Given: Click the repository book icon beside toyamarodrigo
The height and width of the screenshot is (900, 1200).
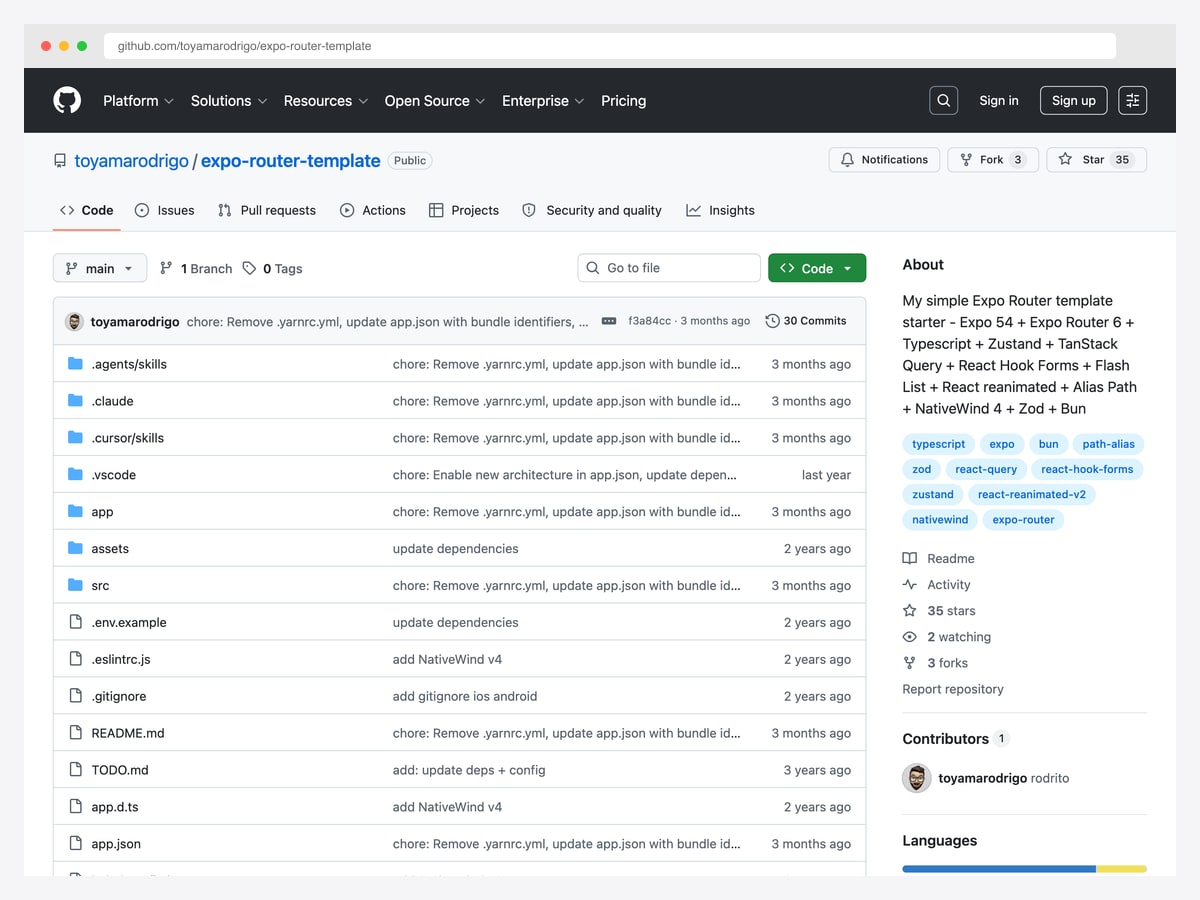Looking at the screenshot, I should point(61,160).
